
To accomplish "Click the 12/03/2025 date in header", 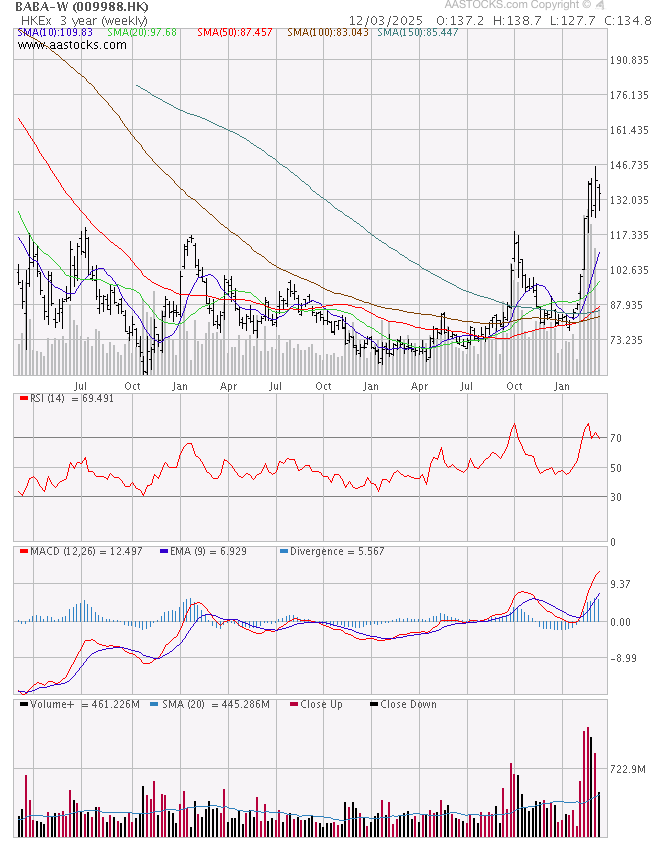I will point(386,20).
